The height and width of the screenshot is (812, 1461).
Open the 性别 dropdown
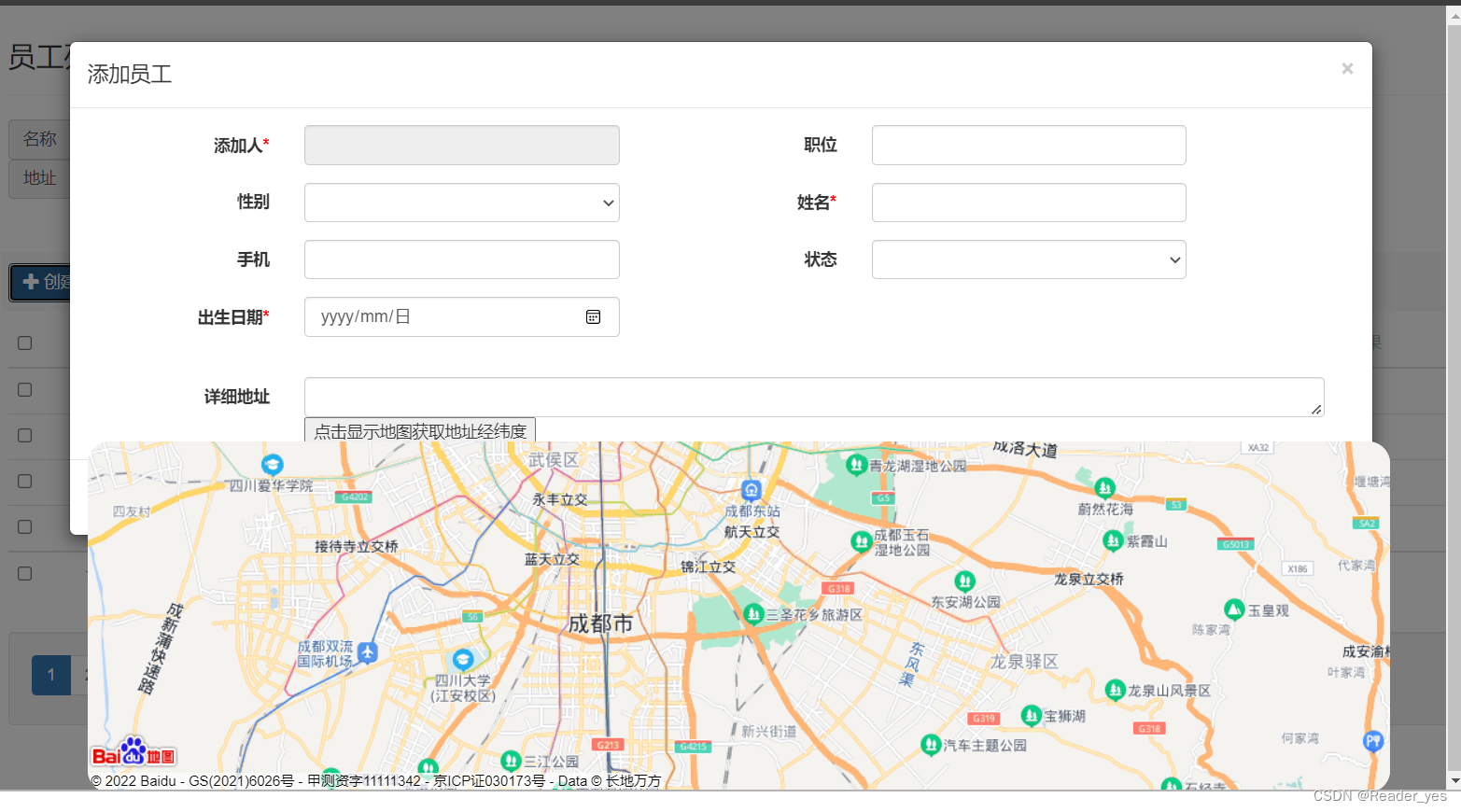click(x=462, y=203)
